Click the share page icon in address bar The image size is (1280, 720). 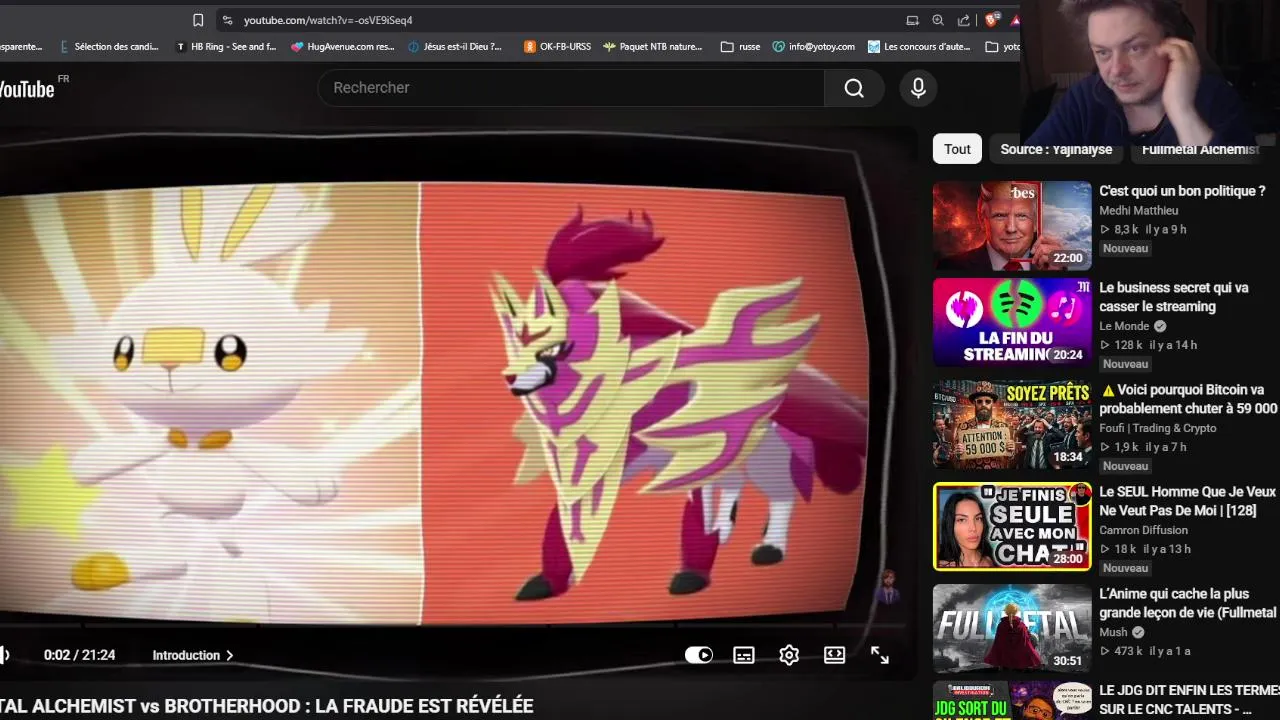(x=964, y=20)
